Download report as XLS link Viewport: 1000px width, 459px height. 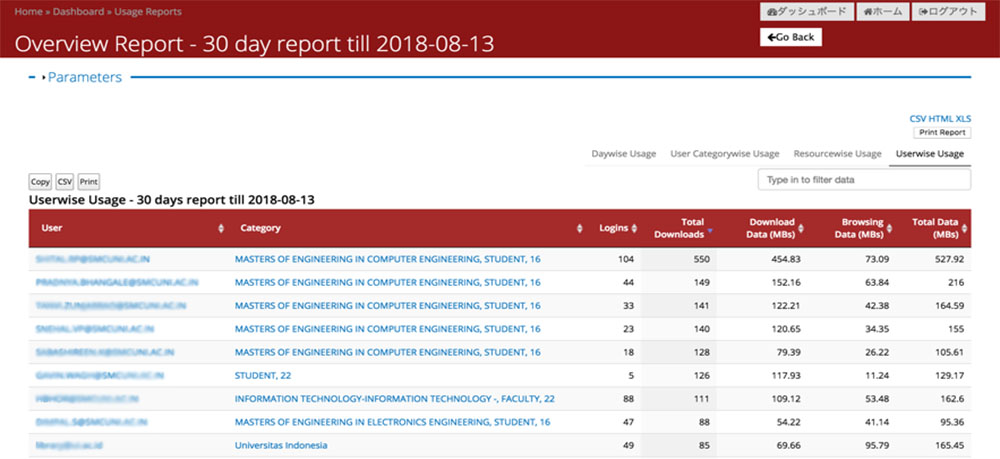tap(963, 119)
